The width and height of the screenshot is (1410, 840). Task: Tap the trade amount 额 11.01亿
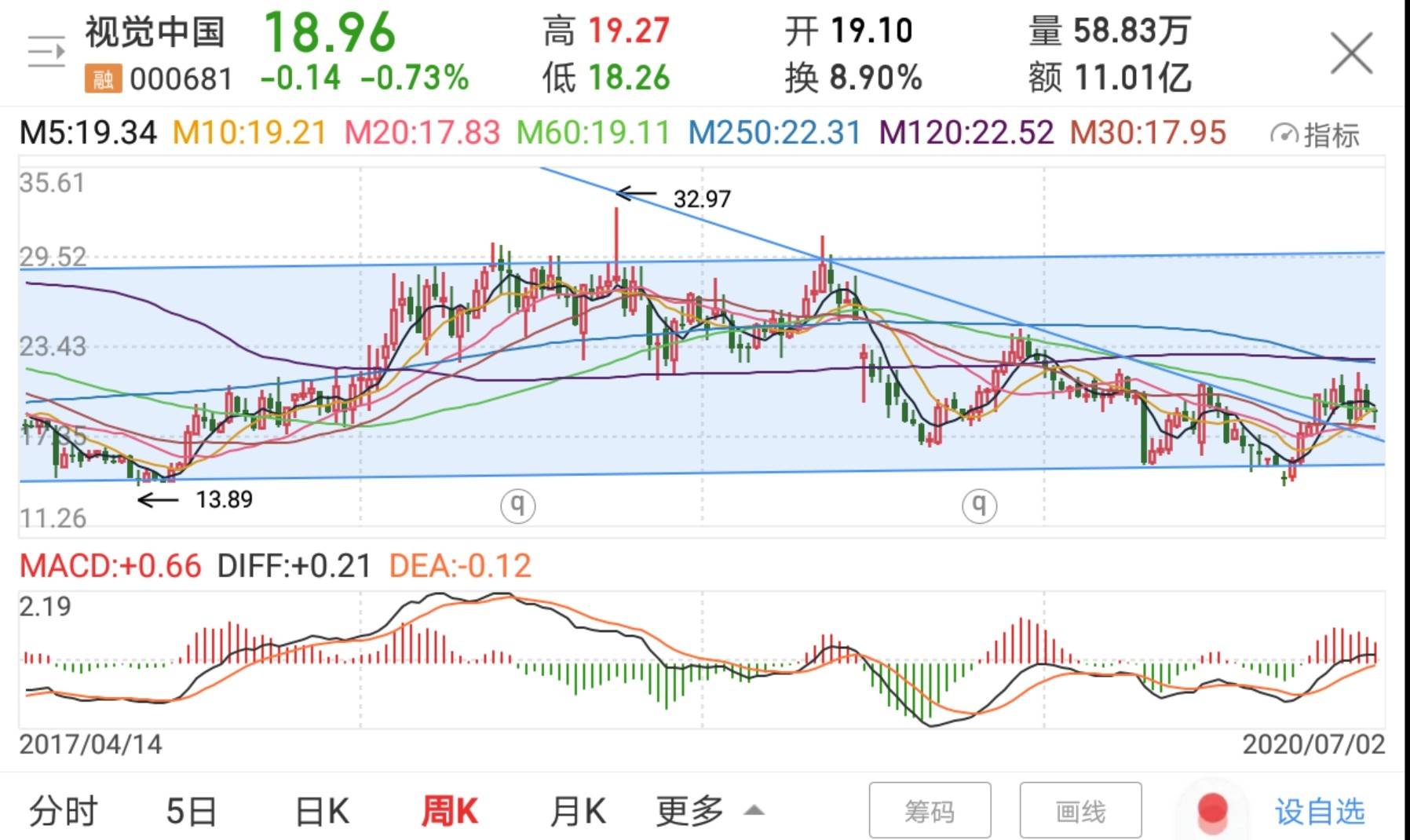pos(1110,78)
